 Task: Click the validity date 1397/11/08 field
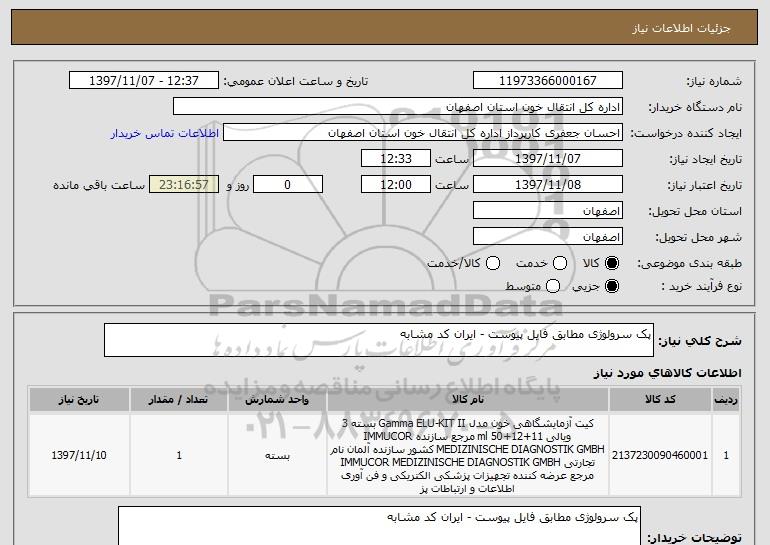(x=548, y=185)
